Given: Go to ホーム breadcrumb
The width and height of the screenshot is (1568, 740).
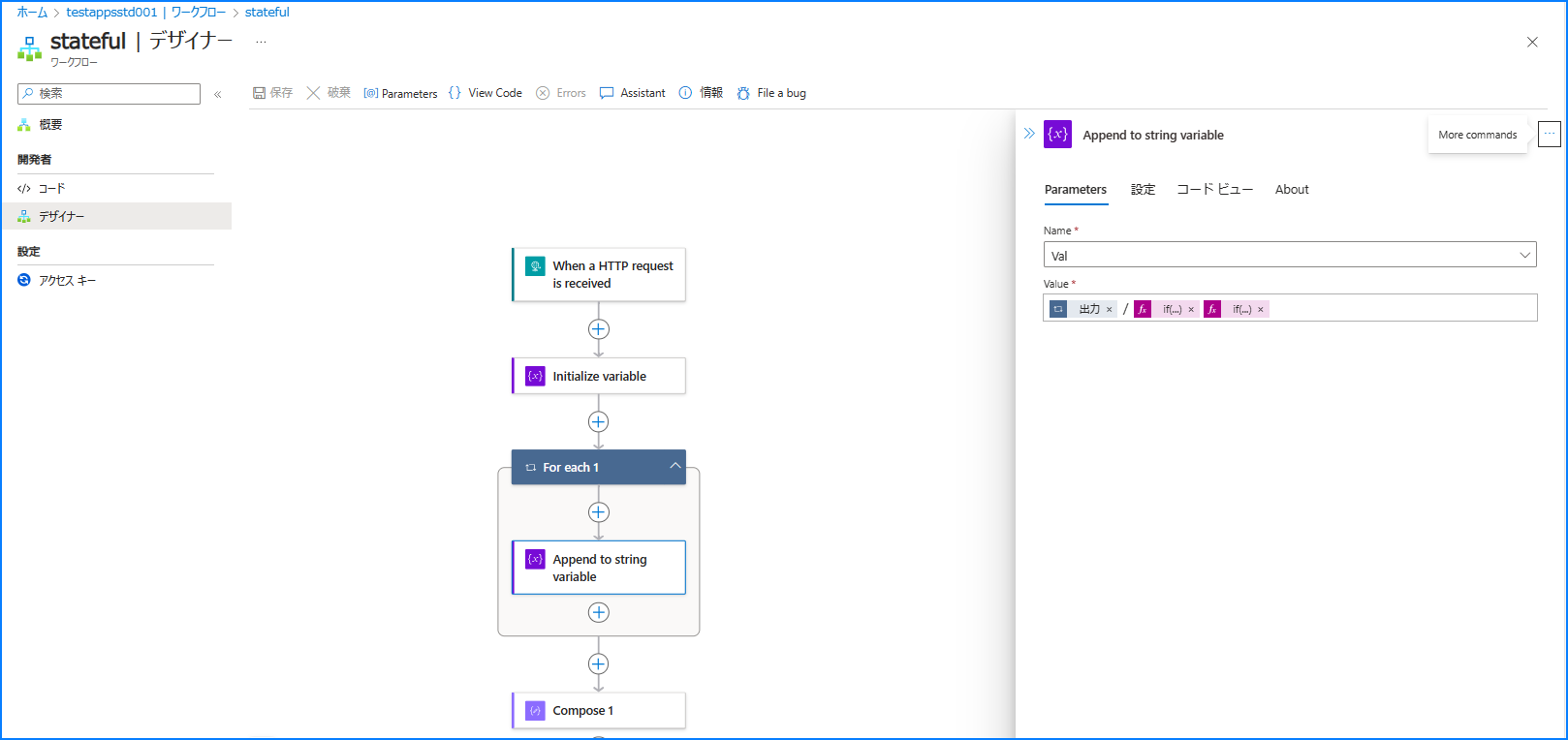Looking at the screenshot, I should coord(32,12).
